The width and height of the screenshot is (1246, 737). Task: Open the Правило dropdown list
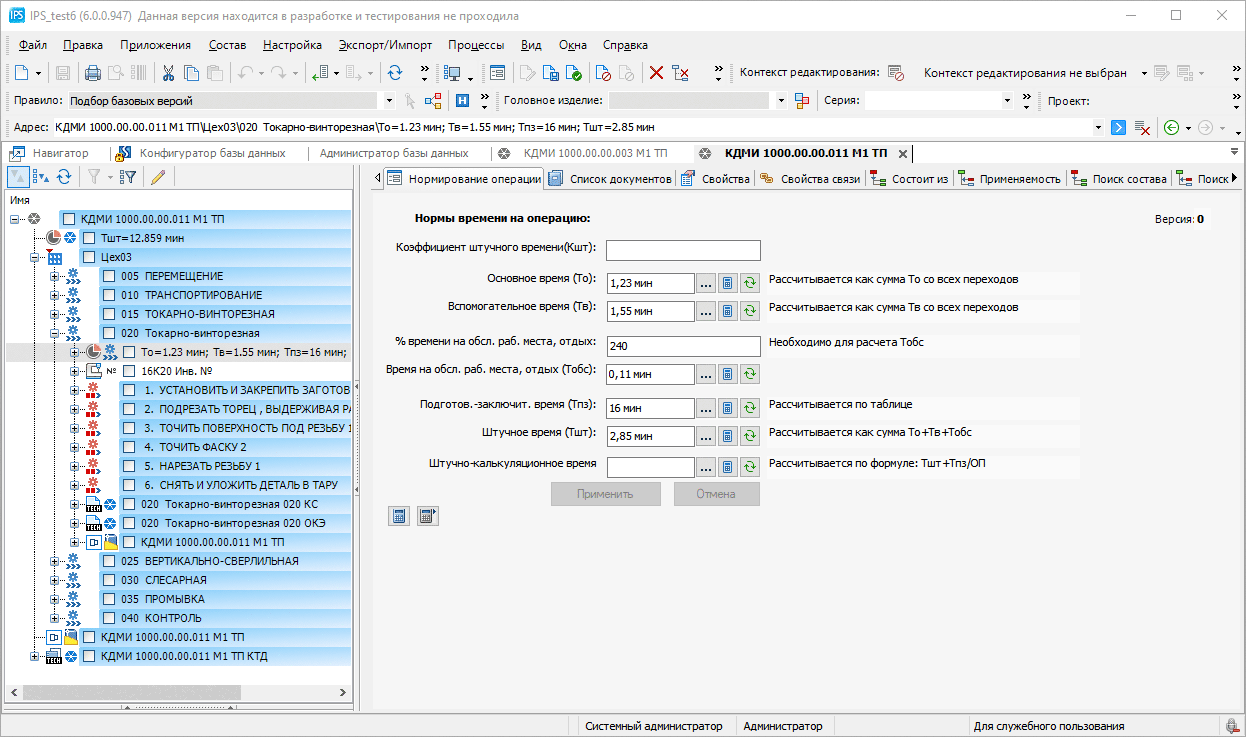[389, 101]
